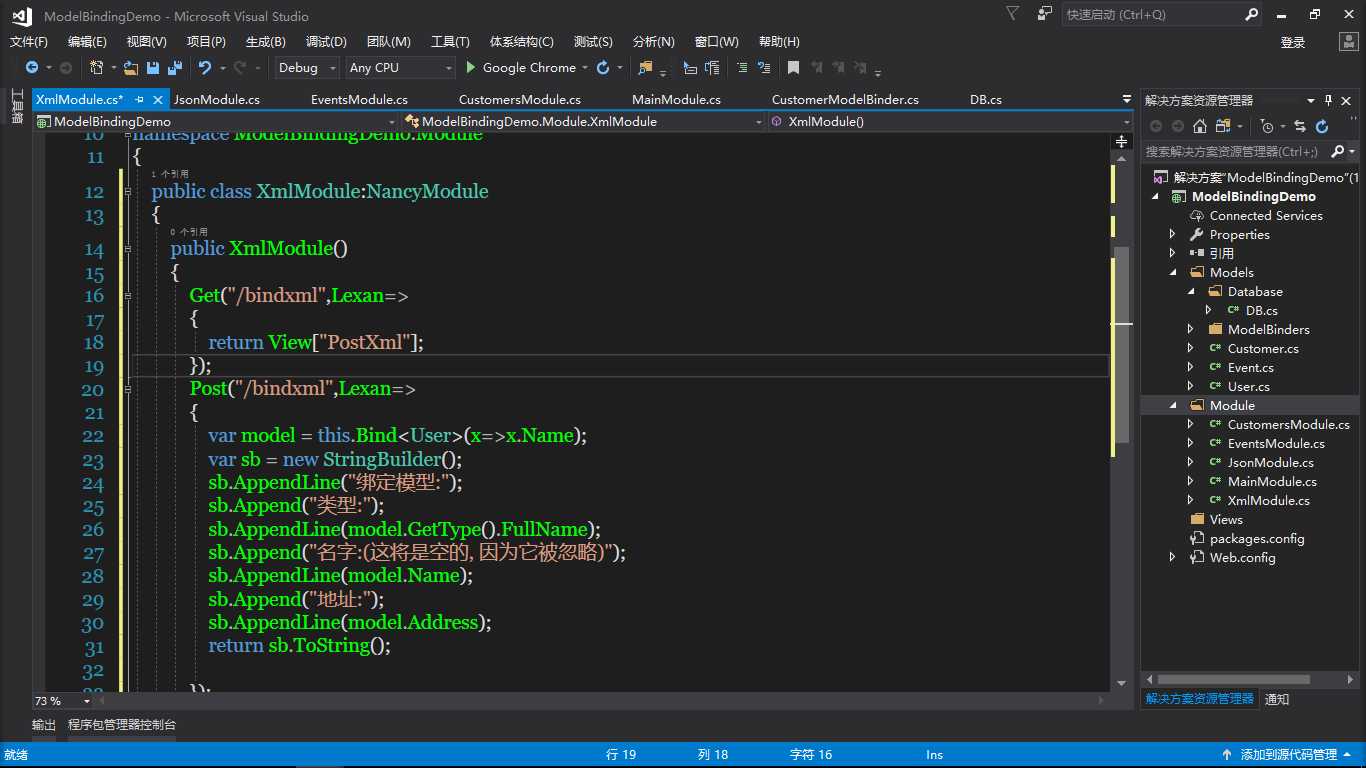Collapse the constructor outline at line 14
The height and width of the screenshot is (768, 1366).
click(126, 249)
